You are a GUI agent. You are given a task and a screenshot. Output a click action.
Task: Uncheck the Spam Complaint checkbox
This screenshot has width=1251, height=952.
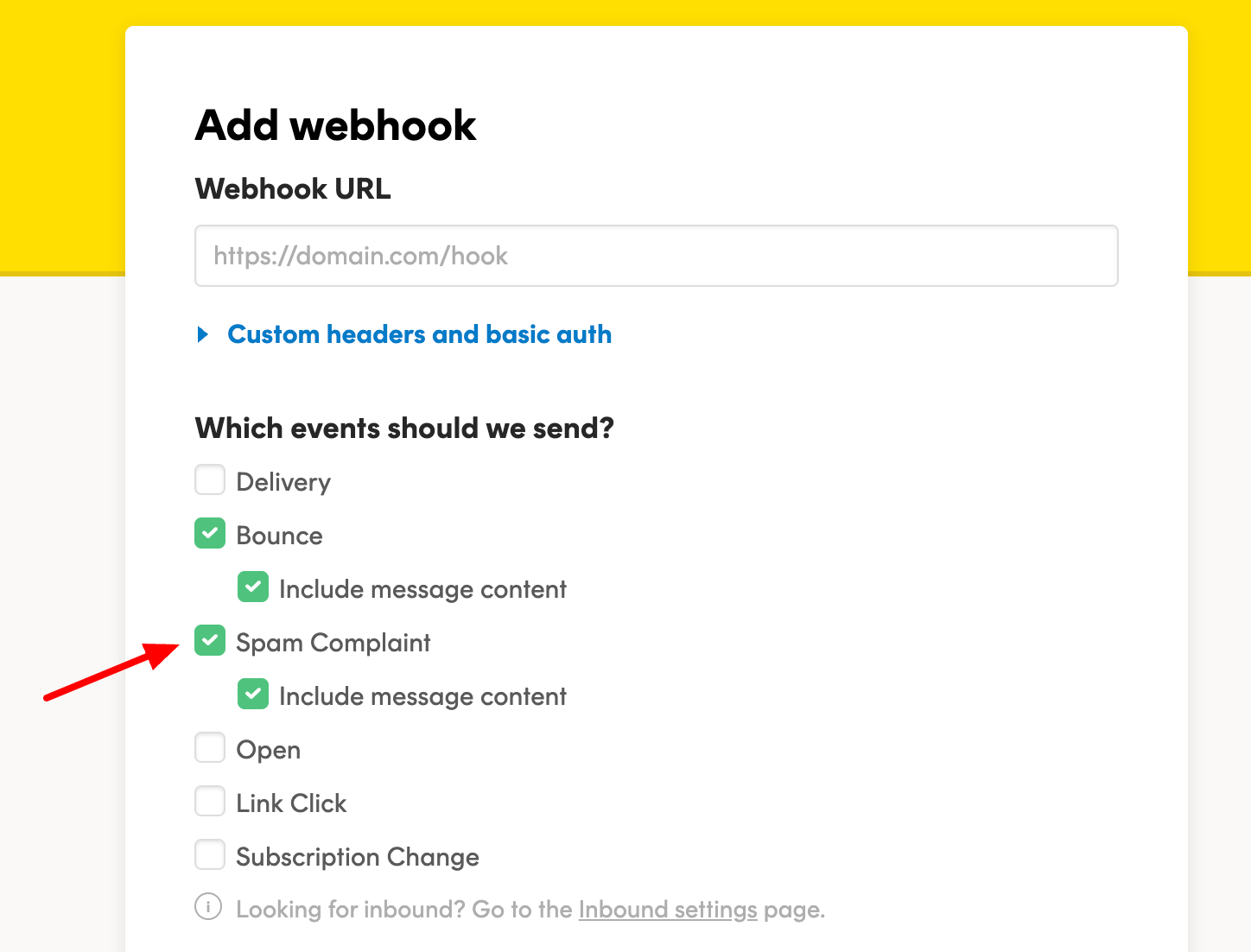(210, 641)
